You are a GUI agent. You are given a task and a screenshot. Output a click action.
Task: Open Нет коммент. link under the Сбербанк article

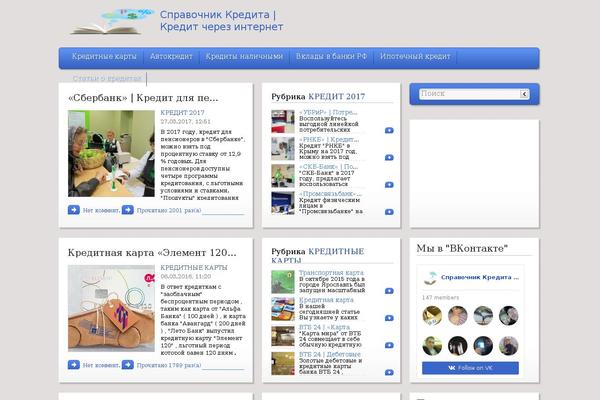pos(101,211)
